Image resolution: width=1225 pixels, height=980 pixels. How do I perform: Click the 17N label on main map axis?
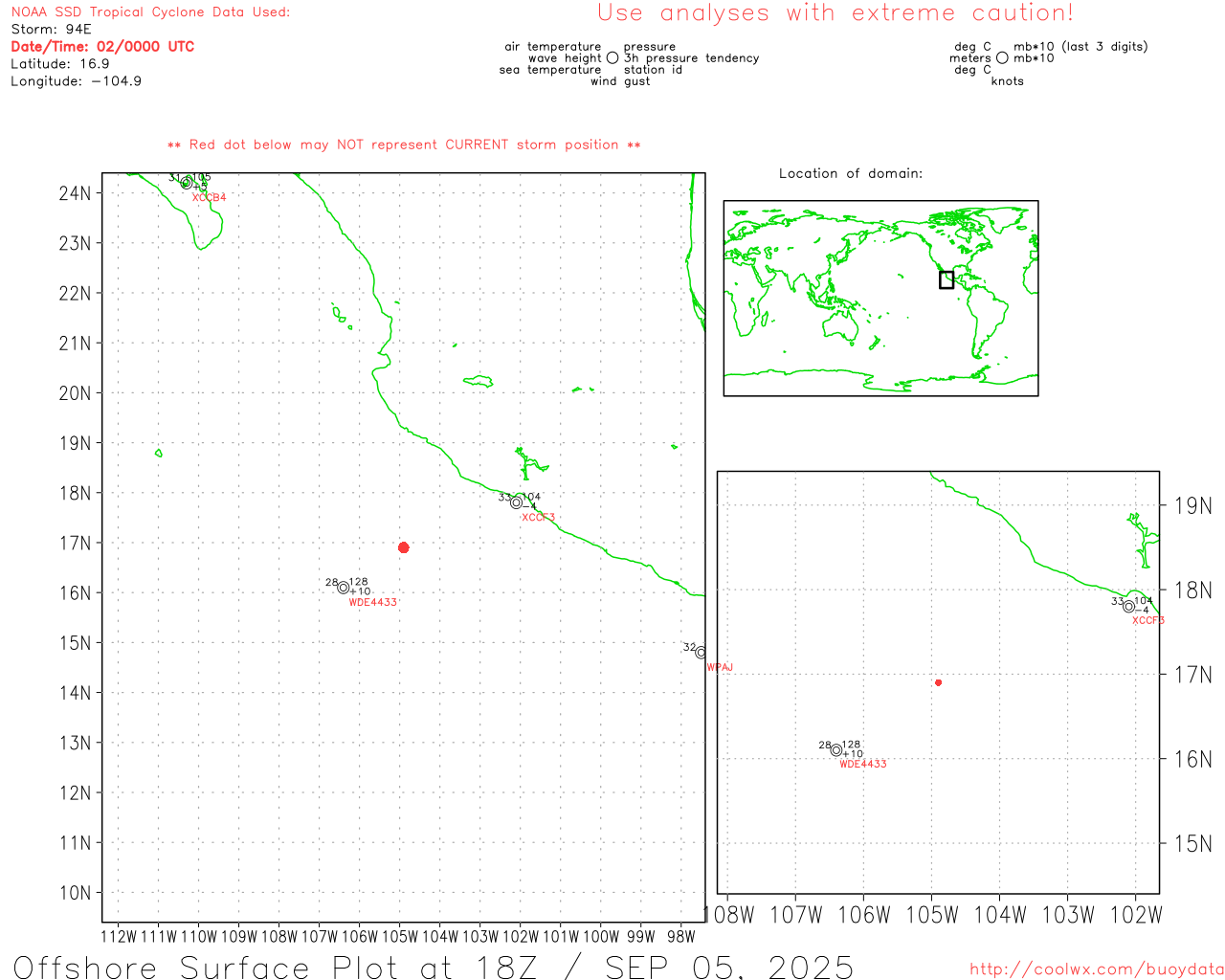[75, 544]
